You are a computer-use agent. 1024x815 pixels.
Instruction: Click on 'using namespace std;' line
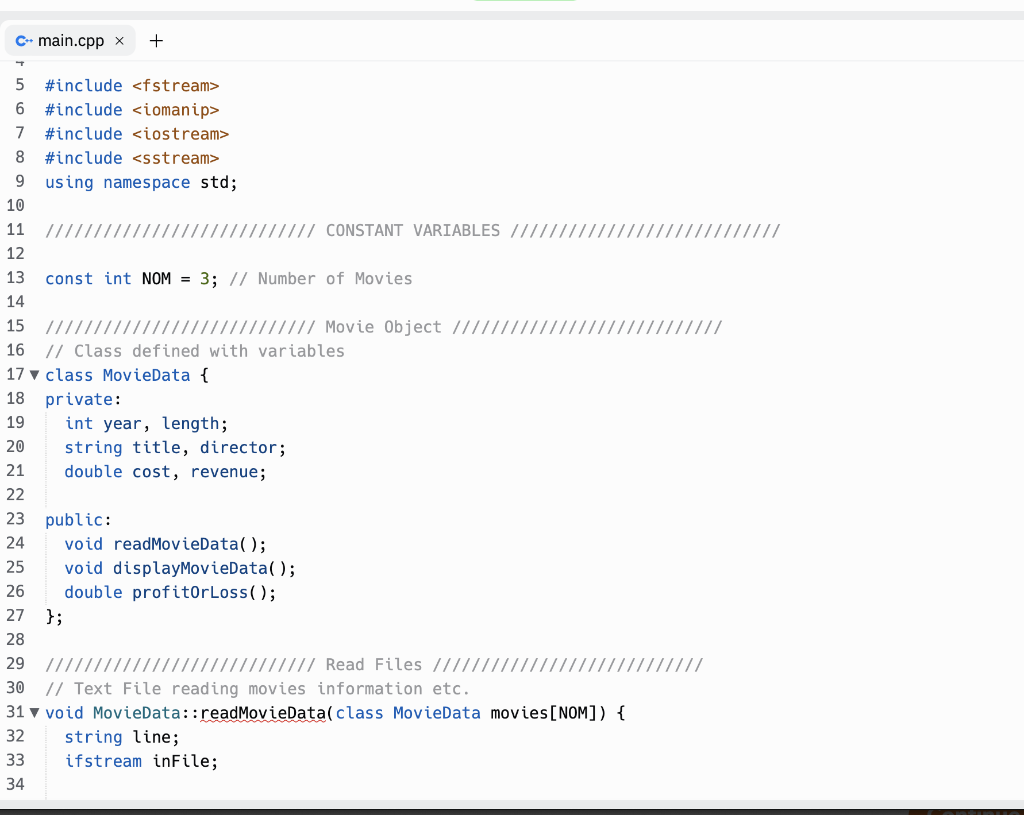[141, 182]
